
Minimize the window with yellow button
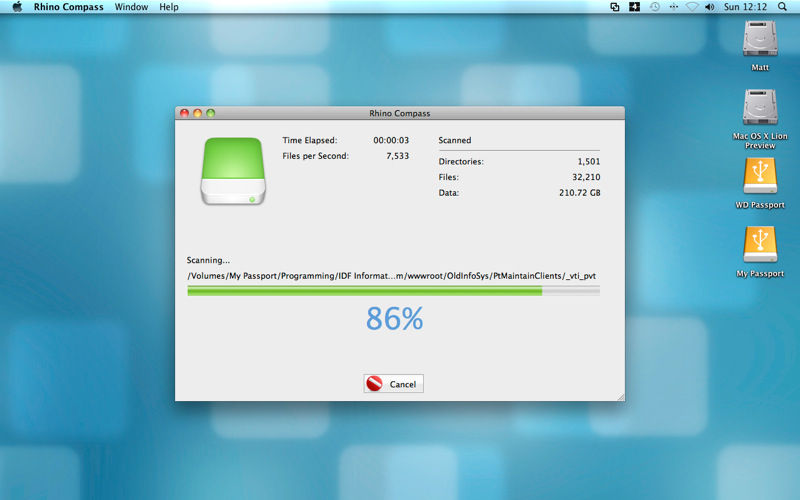pyautogui.click(x=197, y=113)
